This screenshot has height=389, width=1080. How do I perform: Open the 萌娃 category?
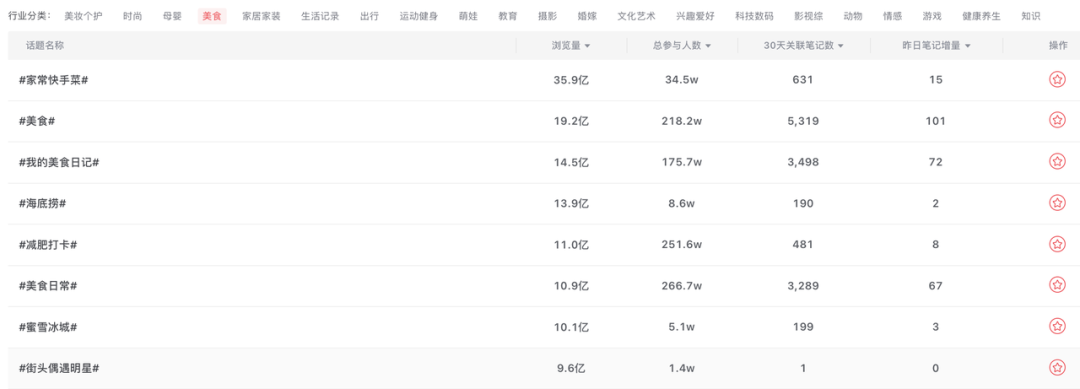click(468, 16)
